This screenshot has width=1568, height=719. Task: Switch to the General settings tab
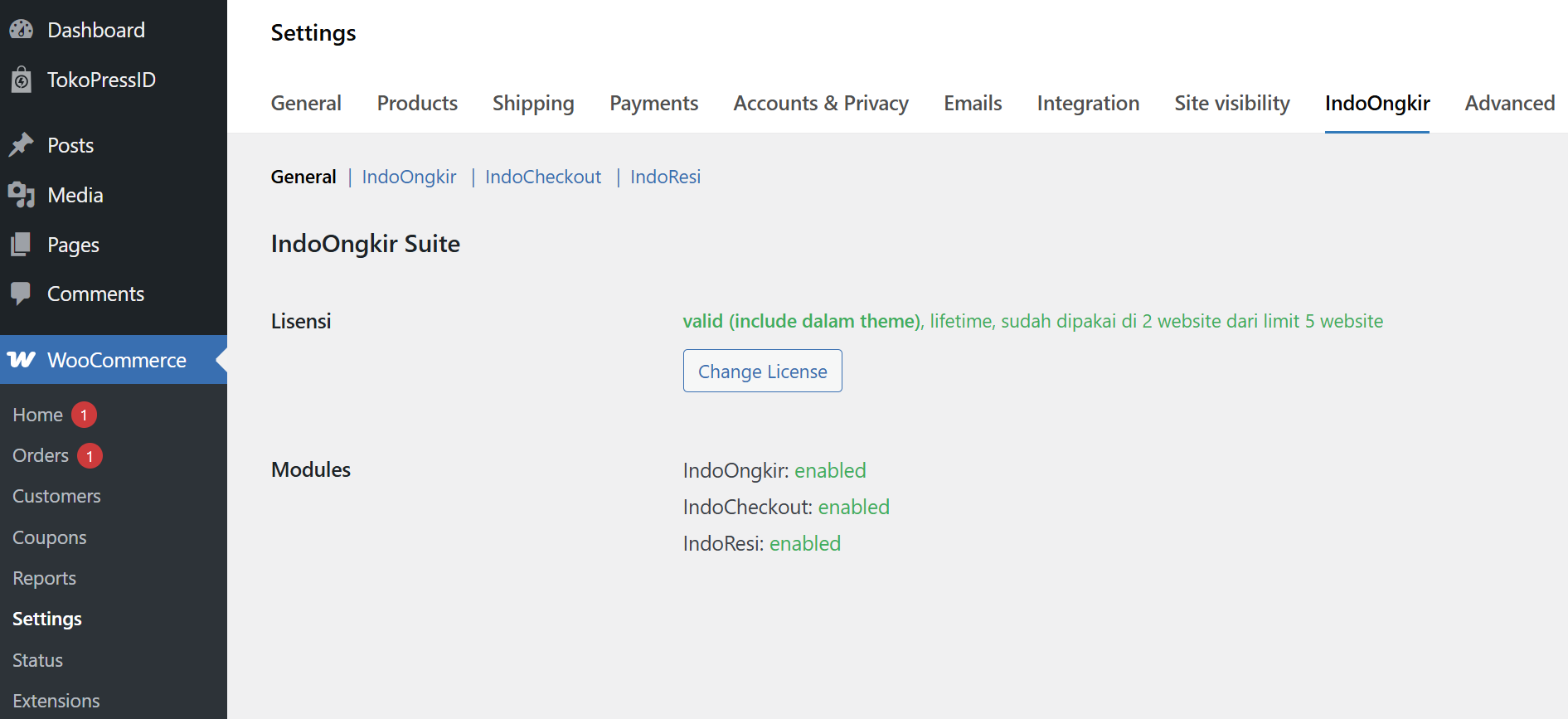[306, 103]
